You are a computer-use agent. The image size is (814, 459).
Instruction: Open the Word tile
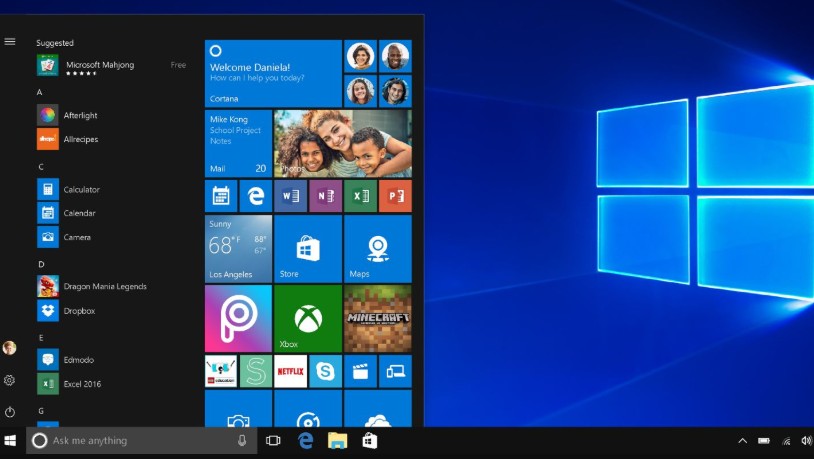click(290, 196)
